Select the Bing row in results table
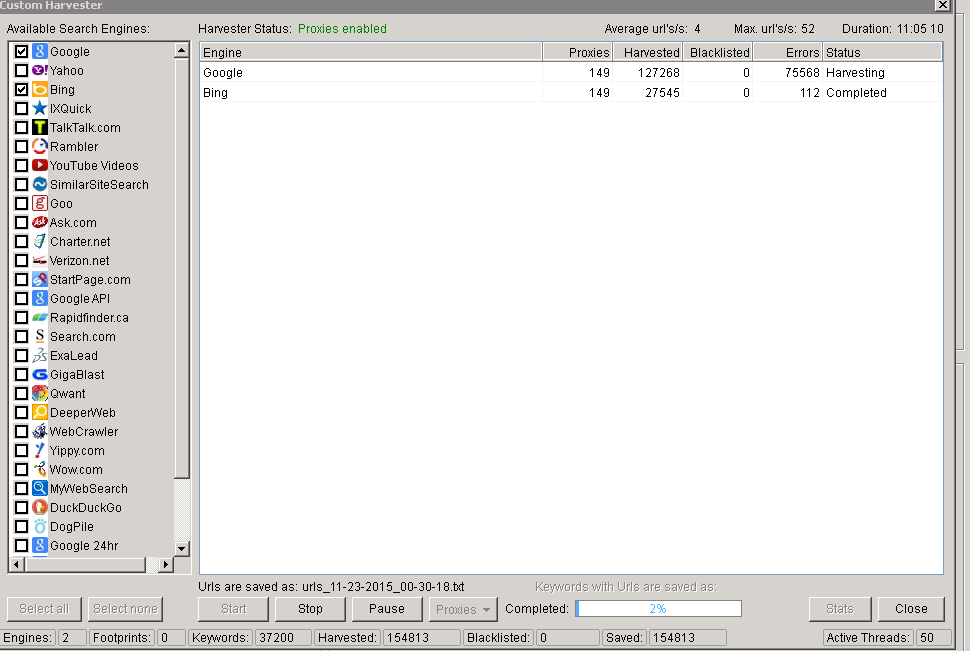This screenshot has width=970, height=651. click(x=571, y=93)
